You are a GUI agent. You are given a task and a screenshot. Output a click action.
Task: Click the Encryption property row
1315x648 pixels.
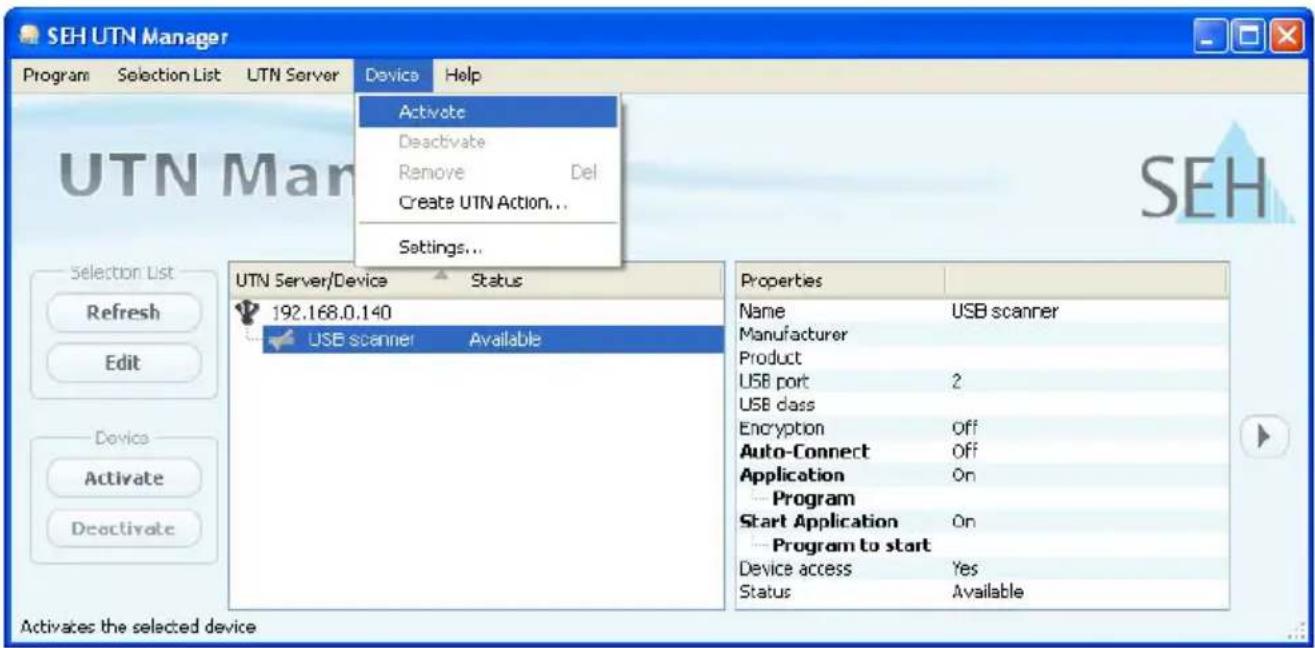click(980, 428)
